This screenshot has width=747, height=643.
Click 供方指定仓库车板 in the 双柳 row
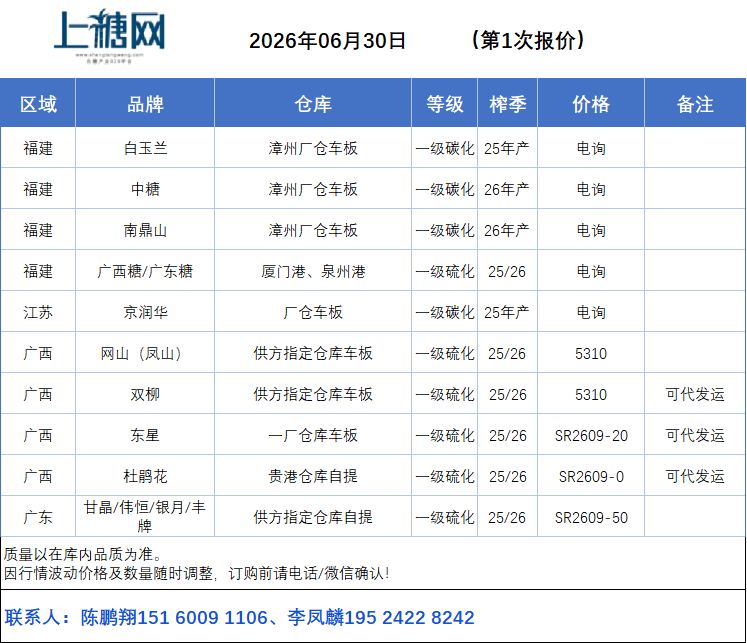[x=313, y=394]
